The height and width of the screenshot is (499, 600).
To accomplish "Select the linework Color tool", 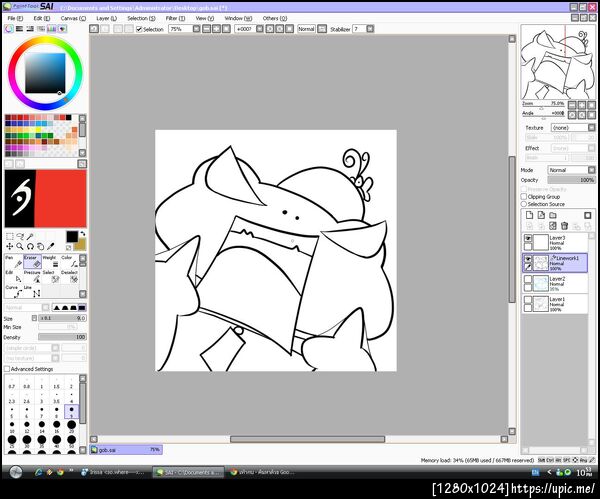I will coord(70,261).
